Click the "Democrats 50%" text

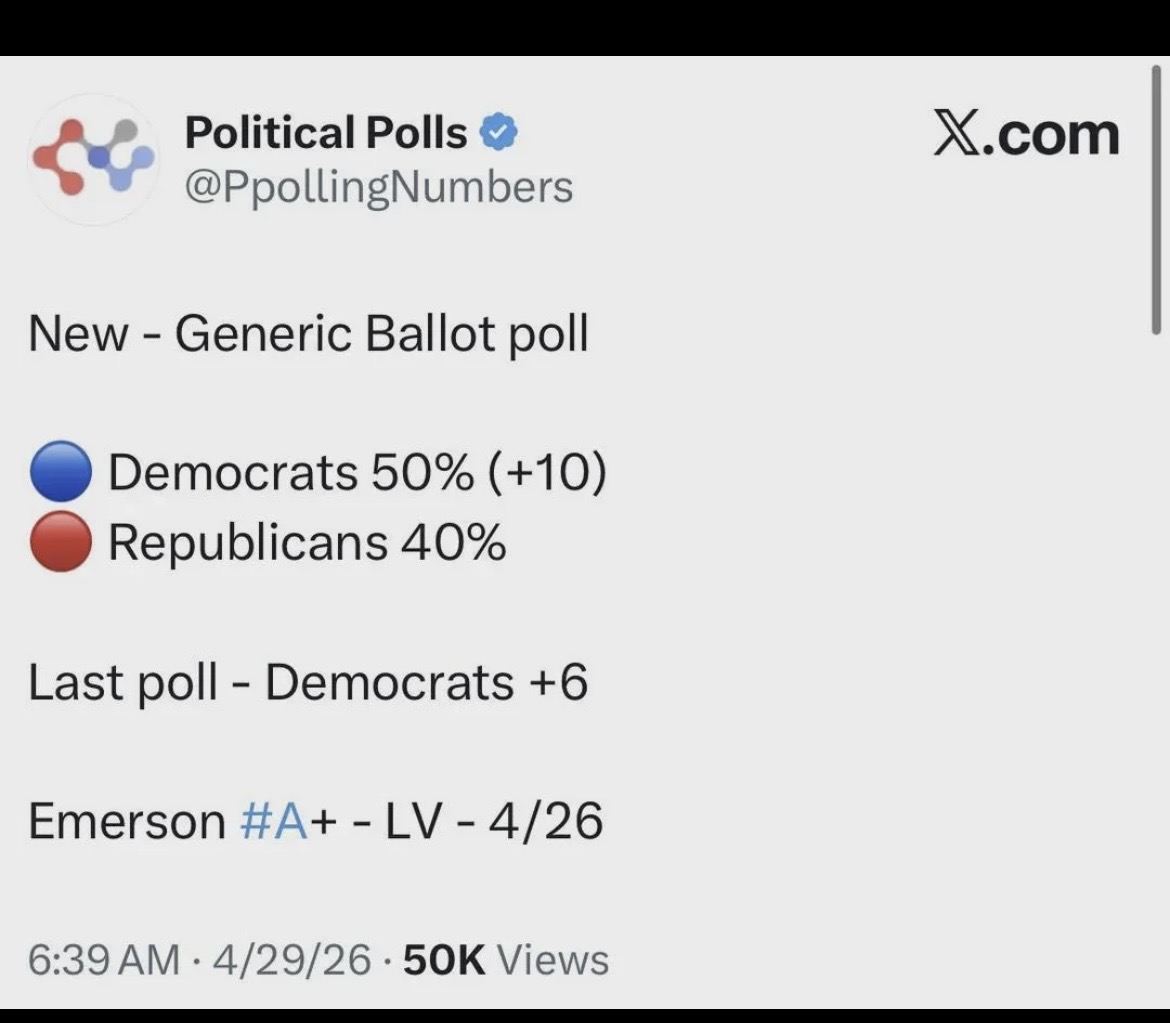291,473
